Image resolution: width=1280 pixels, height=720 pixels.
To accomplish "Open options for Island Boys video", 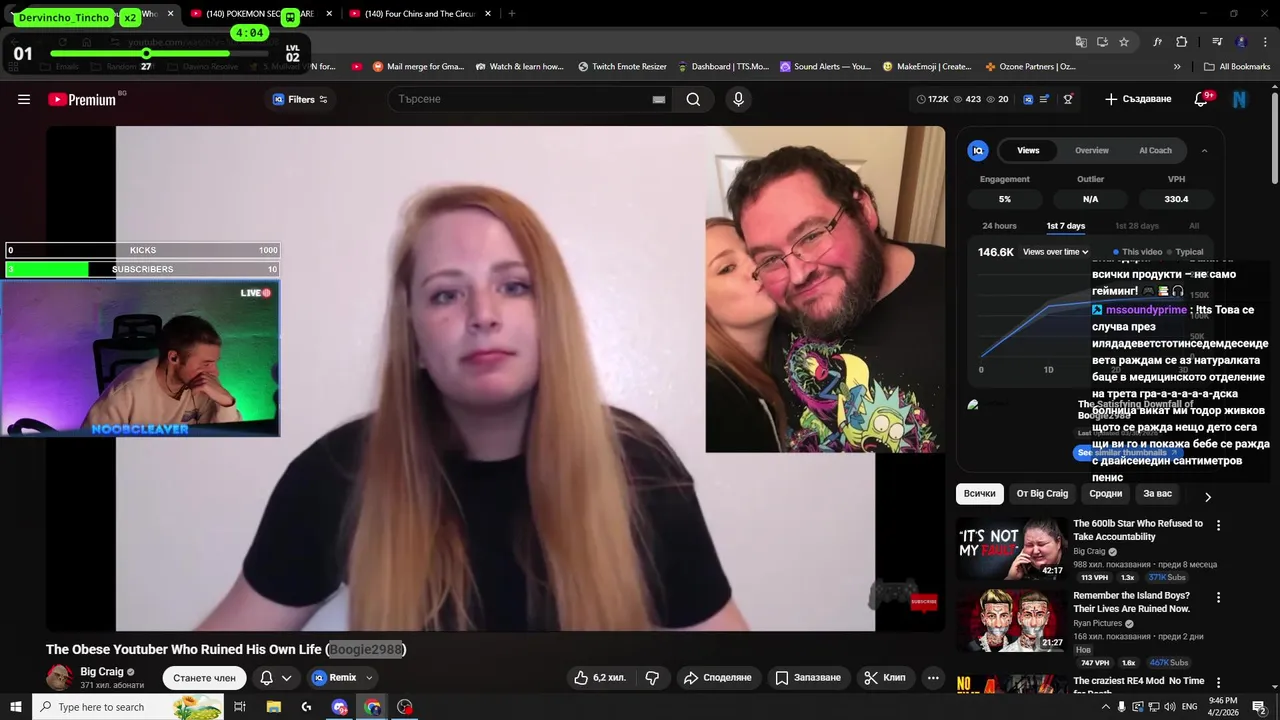I will point(1218,597).
